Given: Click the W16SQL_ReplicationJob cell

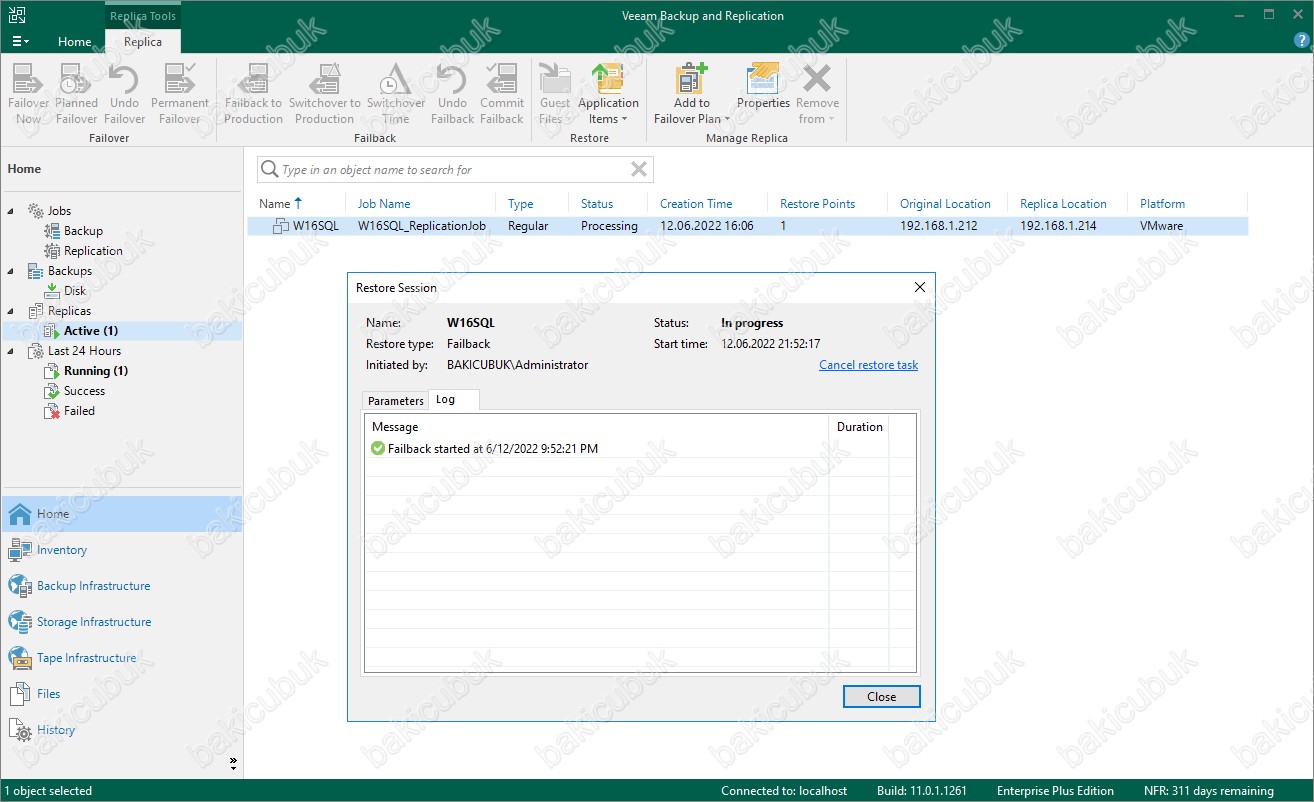Looking at the screenshot, I should pos(422,226).
